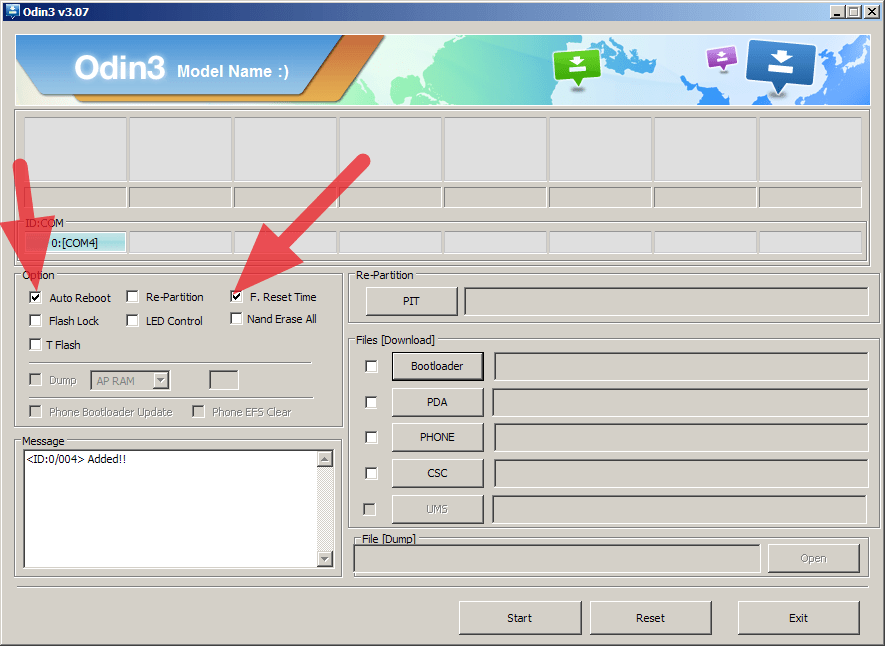Maximize the Odin3 window

click(853, 11)
